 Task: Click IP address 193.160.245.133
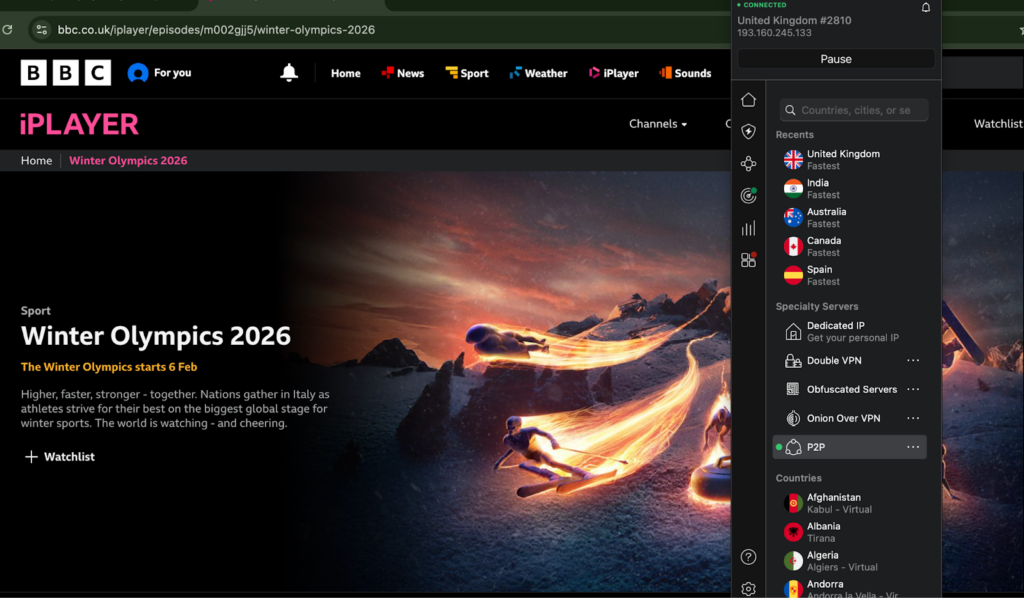(x=775, y=33)
